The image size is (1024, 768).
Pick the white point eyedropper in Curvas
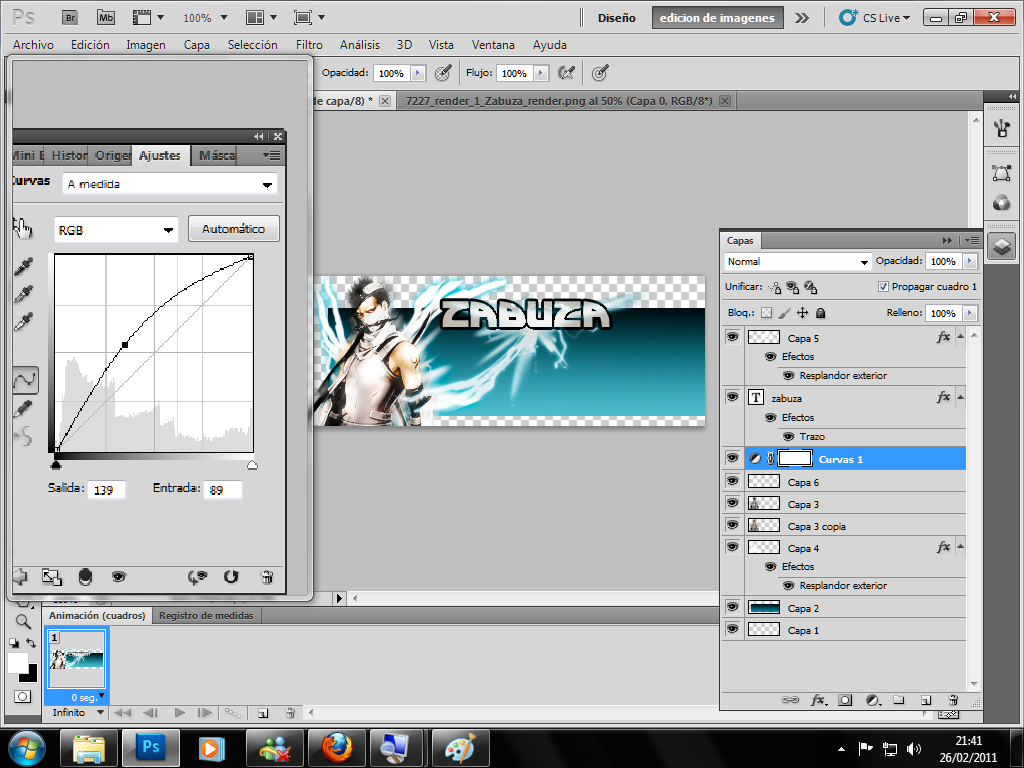coord(24,323)
